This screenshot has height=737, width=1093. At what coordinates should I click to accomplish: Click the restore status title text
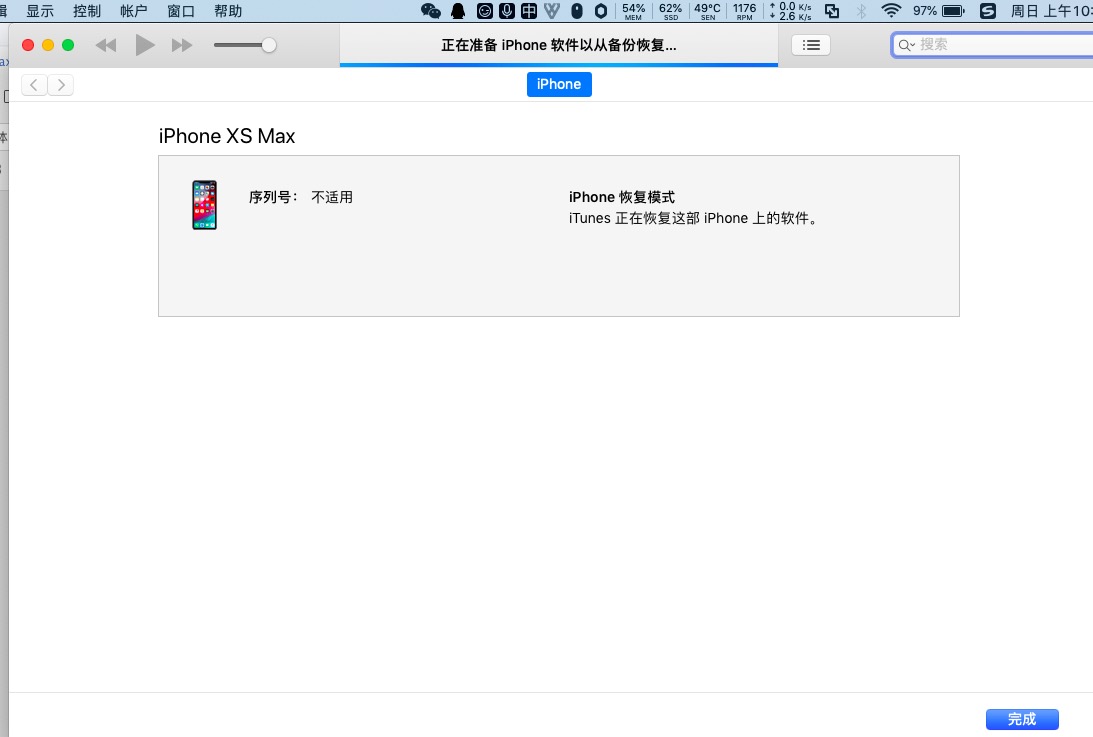(559, 45)
